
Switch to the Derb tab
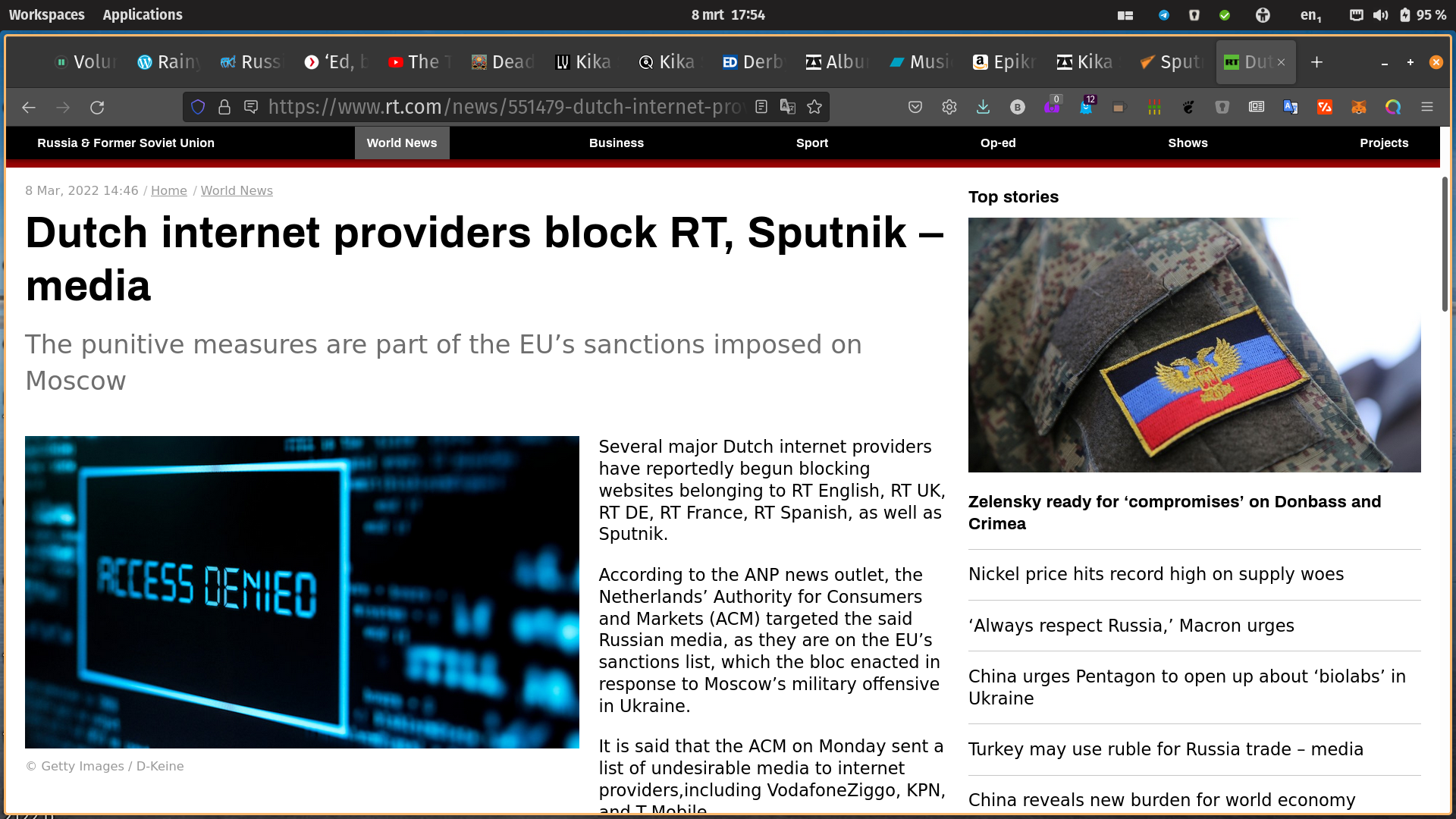[x=754, y=62]
